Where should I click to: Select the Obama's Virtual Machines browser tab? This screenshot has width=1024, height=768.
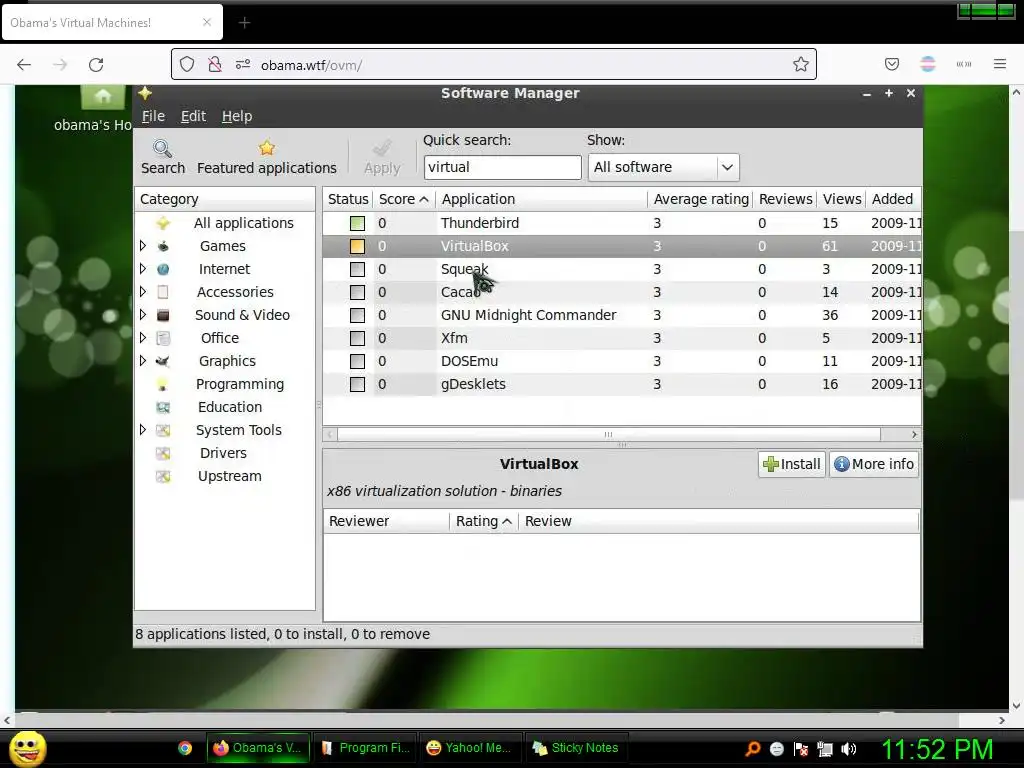(x=113, y=23)
